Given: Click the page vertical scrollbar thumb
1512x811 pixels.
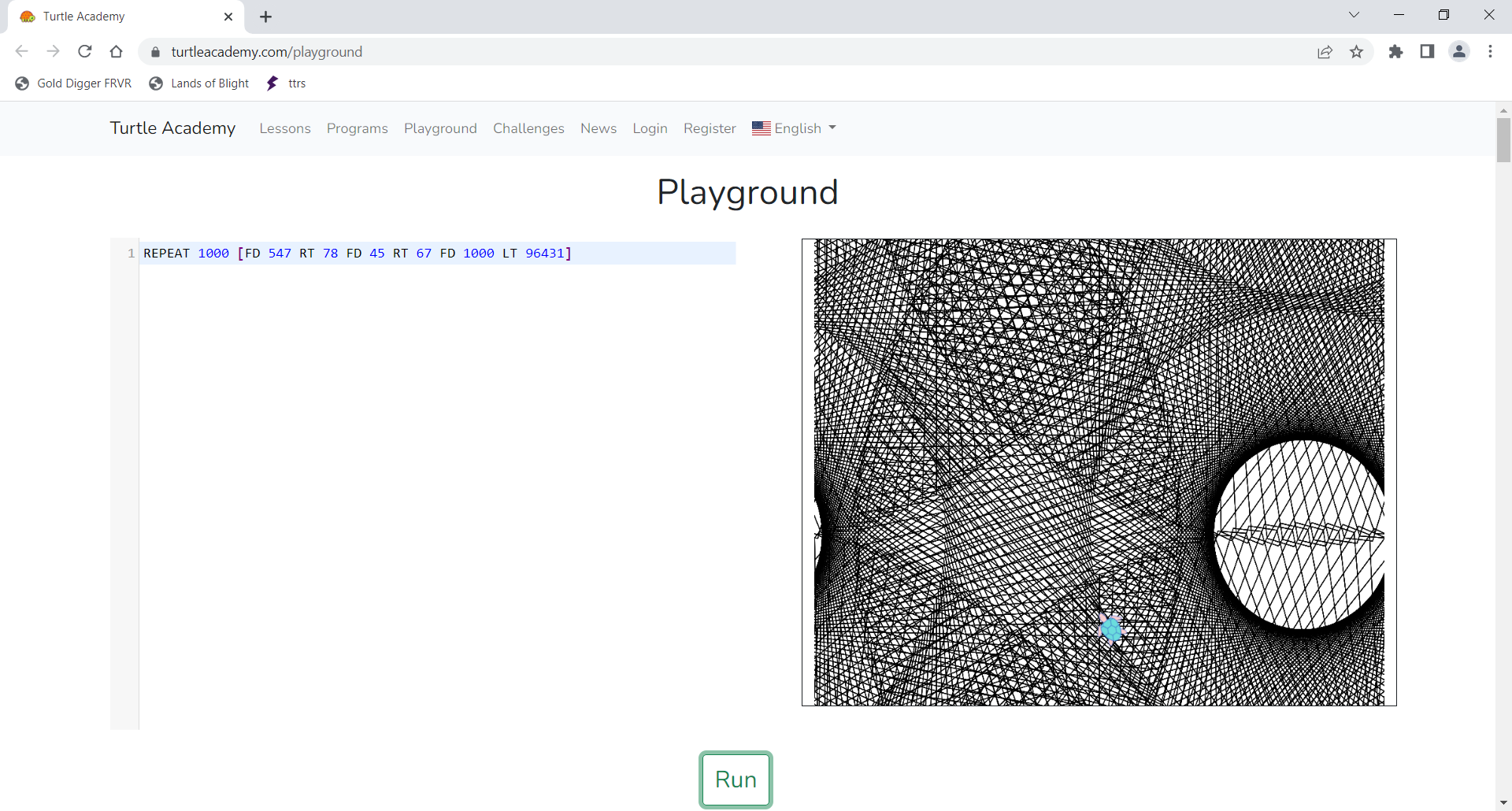Looking at the screenshot, I should [1503, 139].
